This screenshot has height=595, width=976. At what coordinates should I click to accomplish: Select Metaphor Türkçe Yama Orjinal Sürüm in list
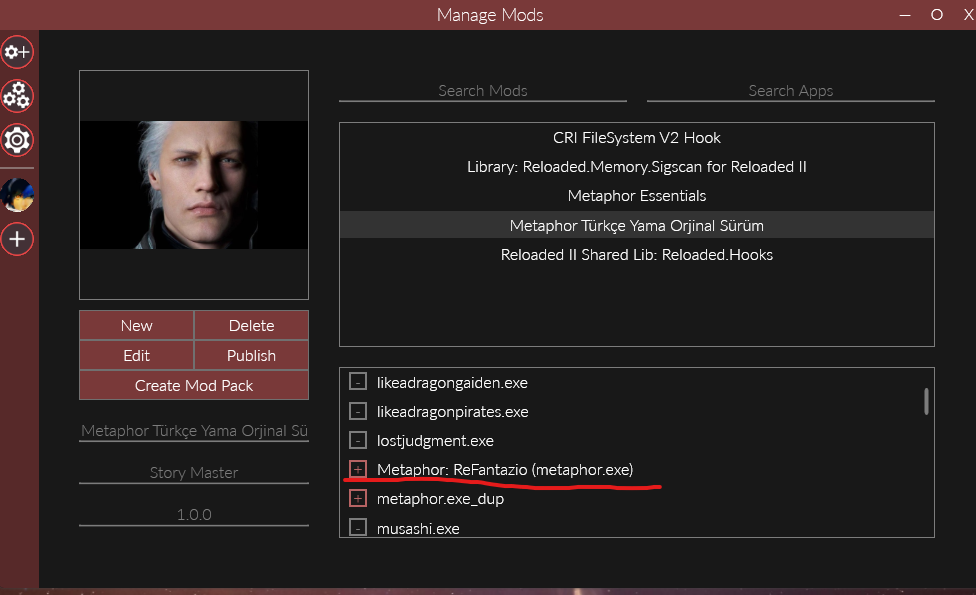[x=637, y=225]
